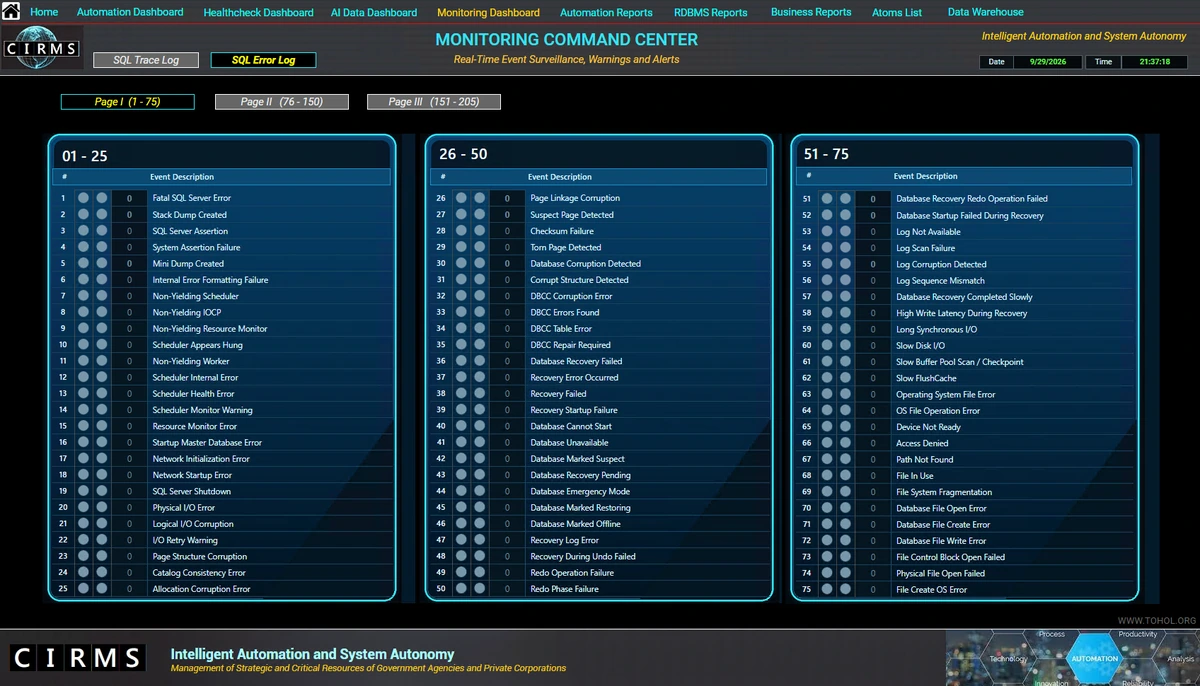Click first indicator light for Database Cannot Start
Screen dimensions: 1200x686
pyautogui.click(x=461, y=426)
